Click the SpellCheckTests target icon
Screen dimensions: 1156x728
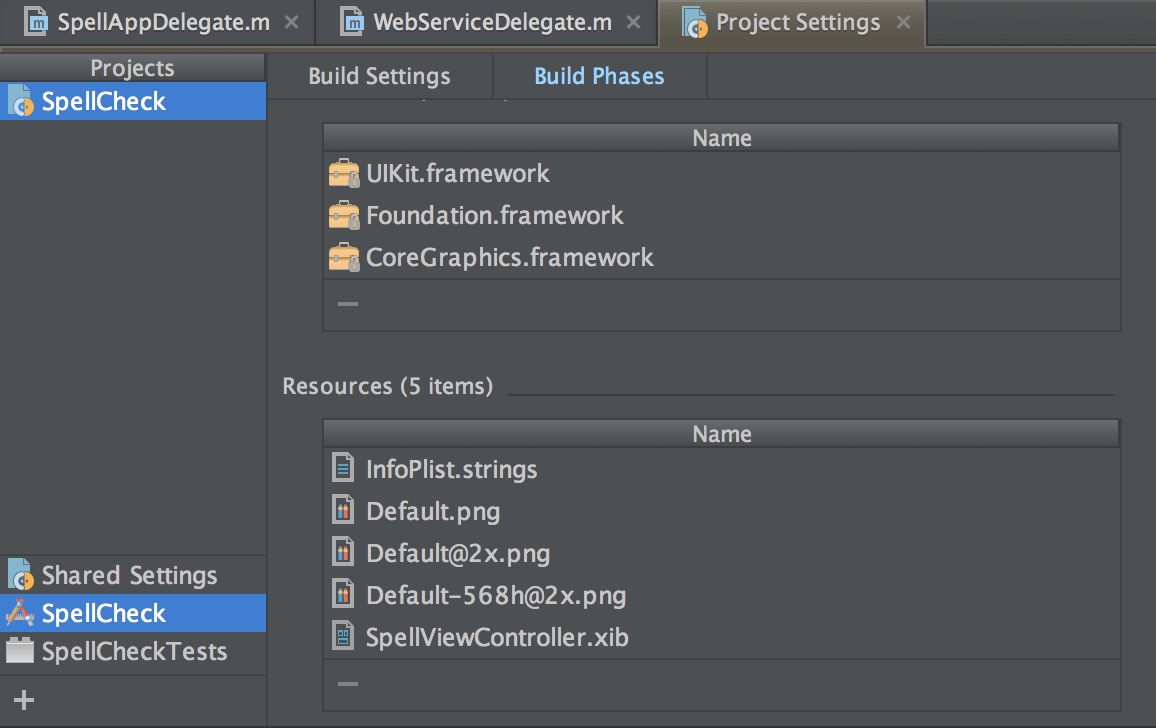click(x=22, y=651)
